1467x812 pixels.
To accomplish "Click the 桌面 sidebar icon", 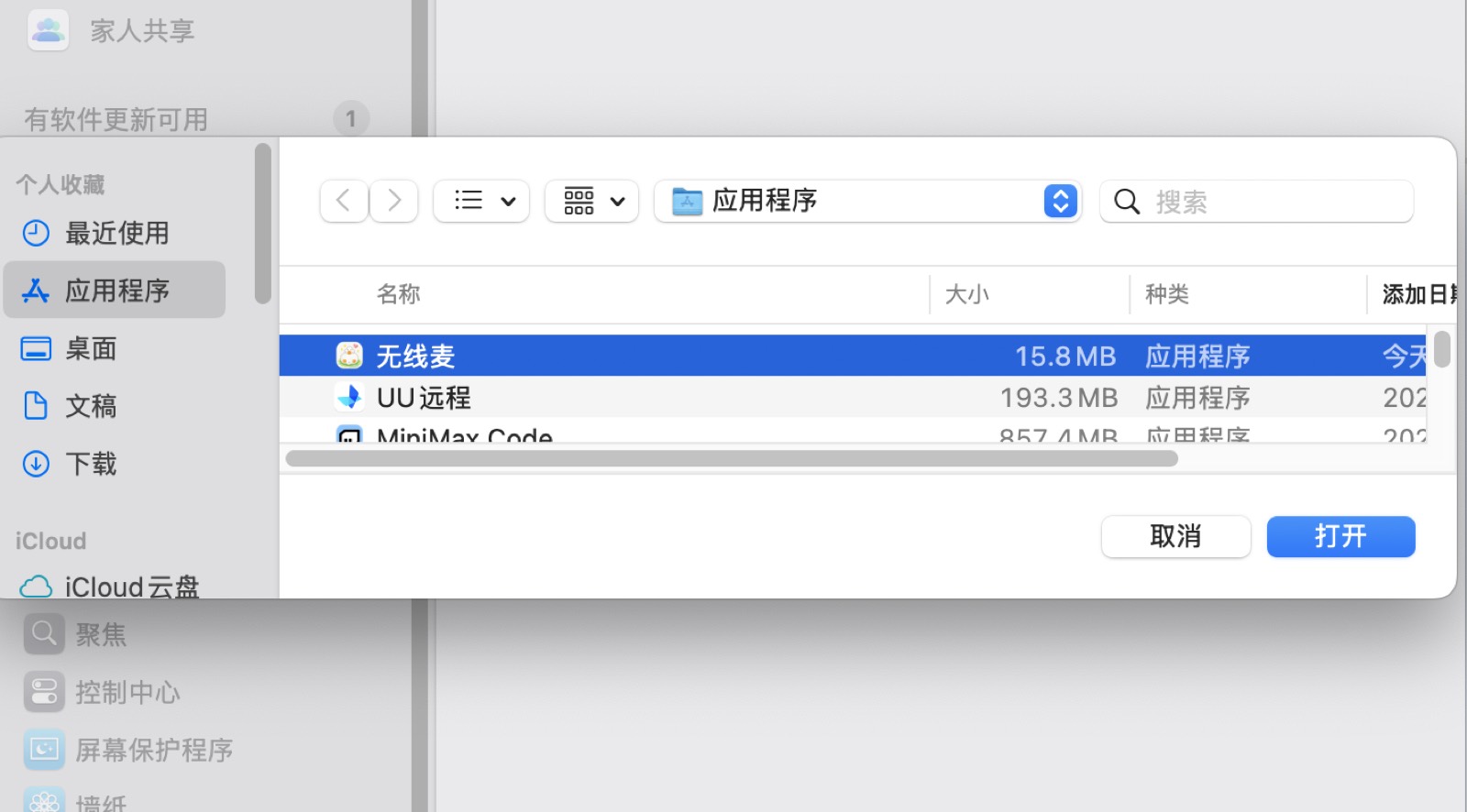I will pos(36,349).
